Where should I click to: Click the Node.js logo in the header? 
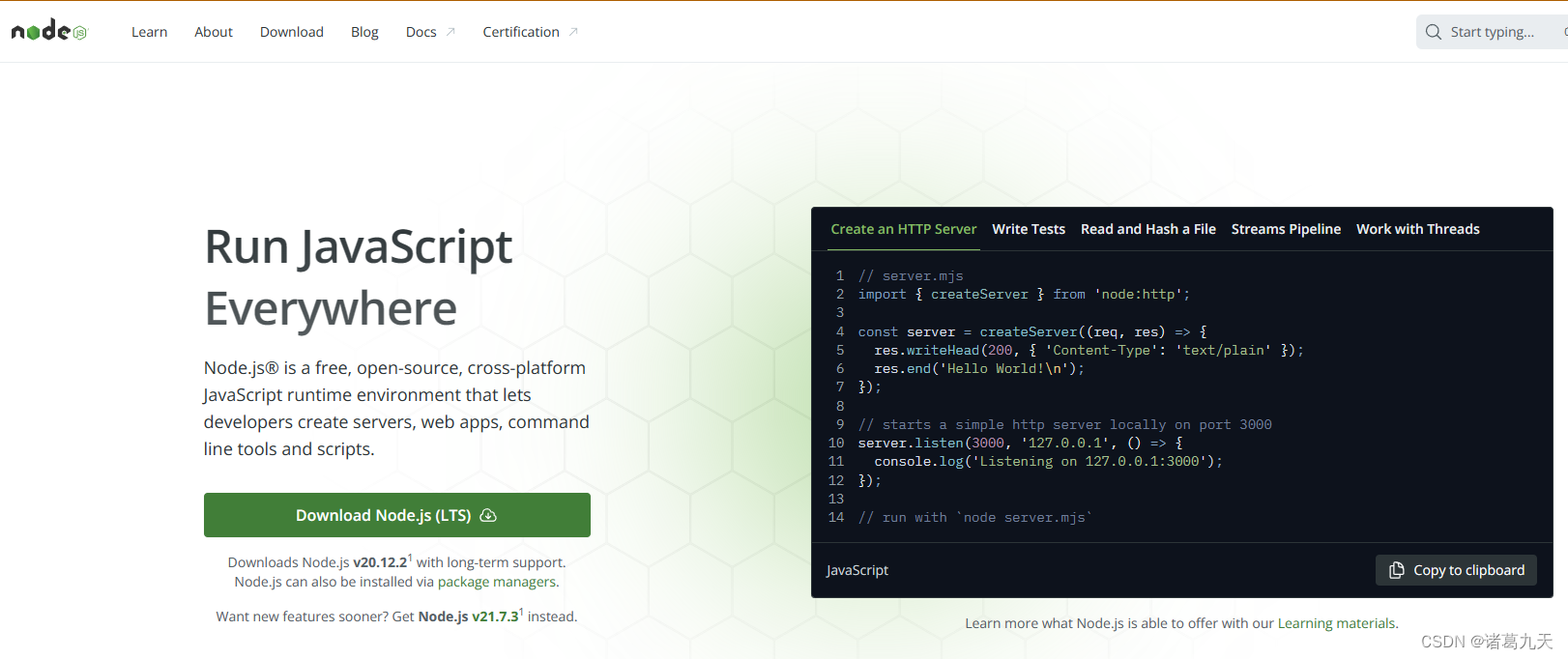point(49,31)
